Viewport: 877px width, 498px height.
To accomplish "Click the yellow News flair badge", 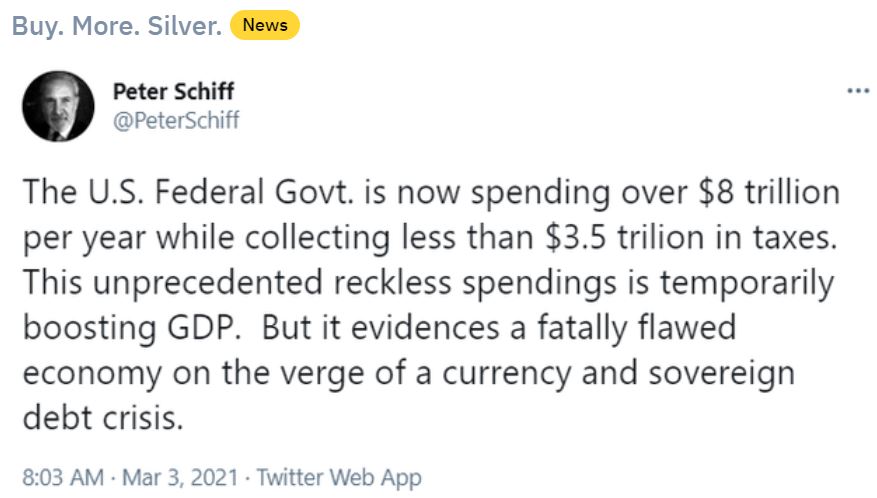I will [x=265, y=25].
